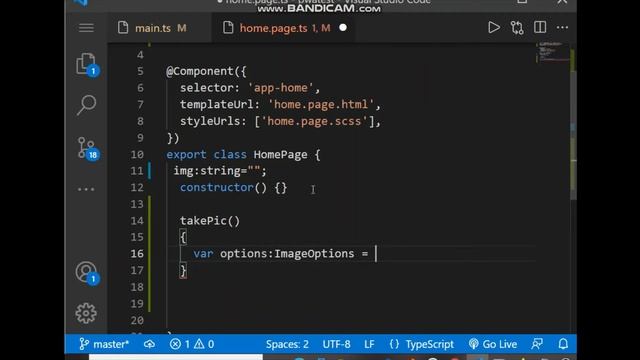Click the minimap code overview
The width and height of the screenshot is (640, 360).
pos(553,52)
